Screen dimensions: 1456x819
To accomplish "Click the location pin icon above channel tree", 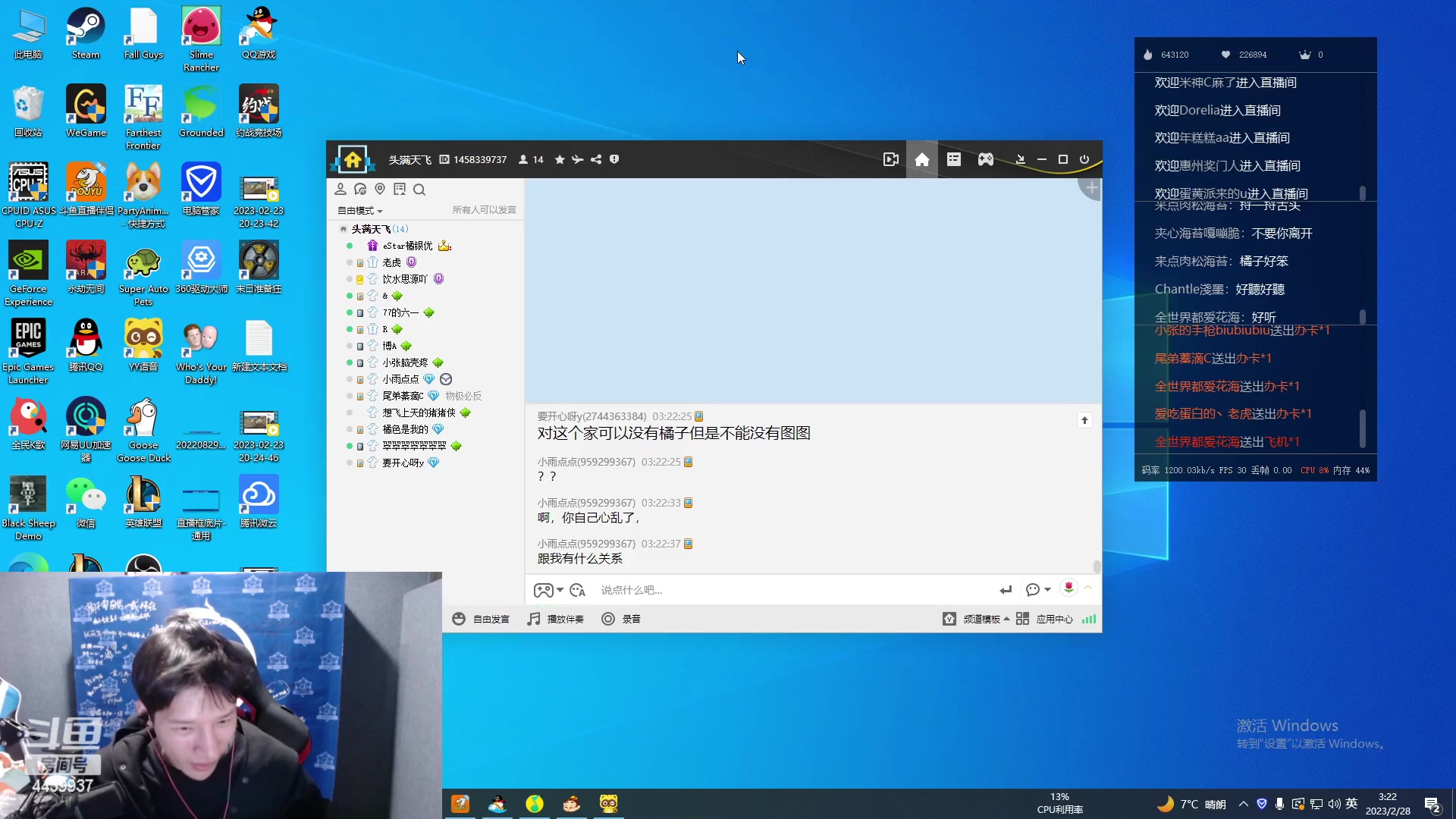I will point(380,189).
